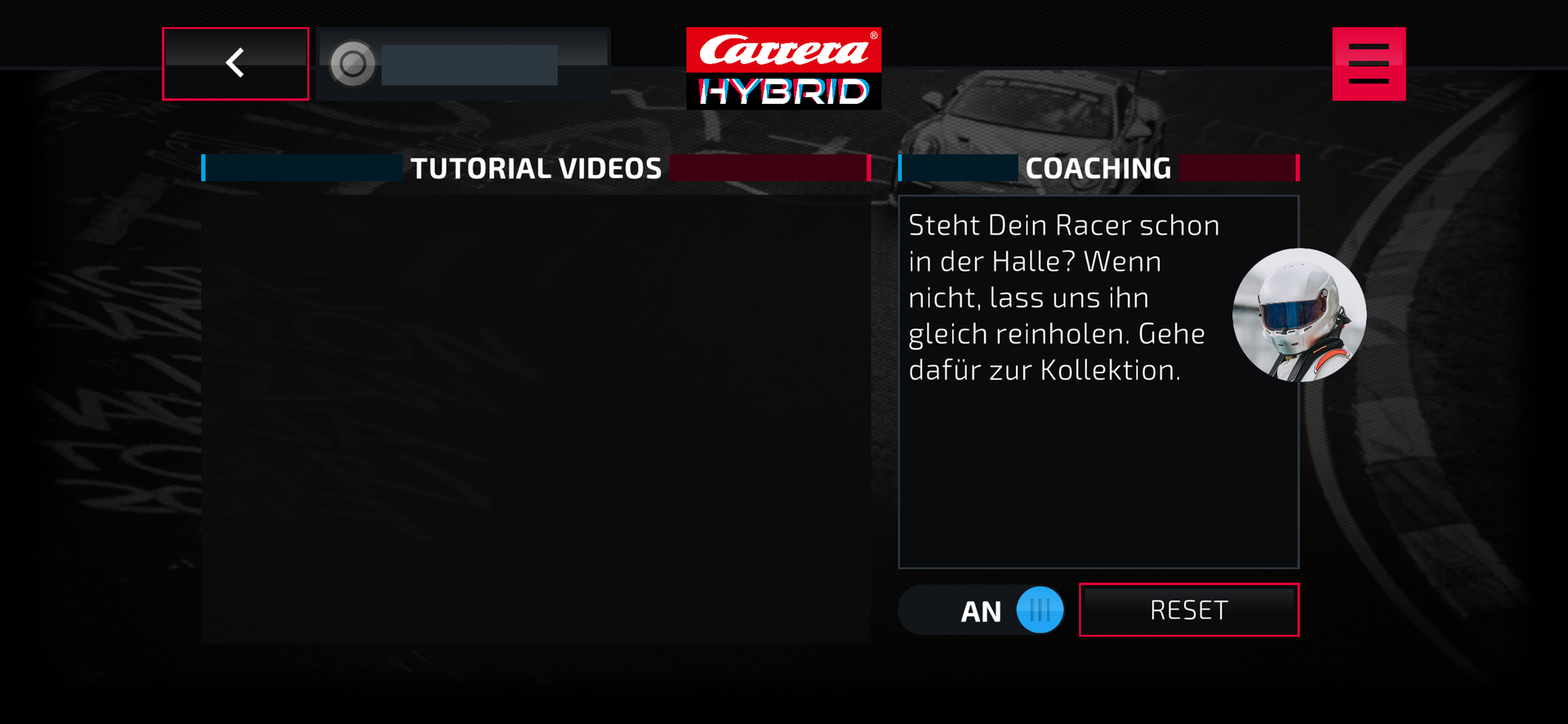Click the HYBRID word in the logo
This screenshot has width=1568, height=724.
pyautogui.click(x=784, y=92)
